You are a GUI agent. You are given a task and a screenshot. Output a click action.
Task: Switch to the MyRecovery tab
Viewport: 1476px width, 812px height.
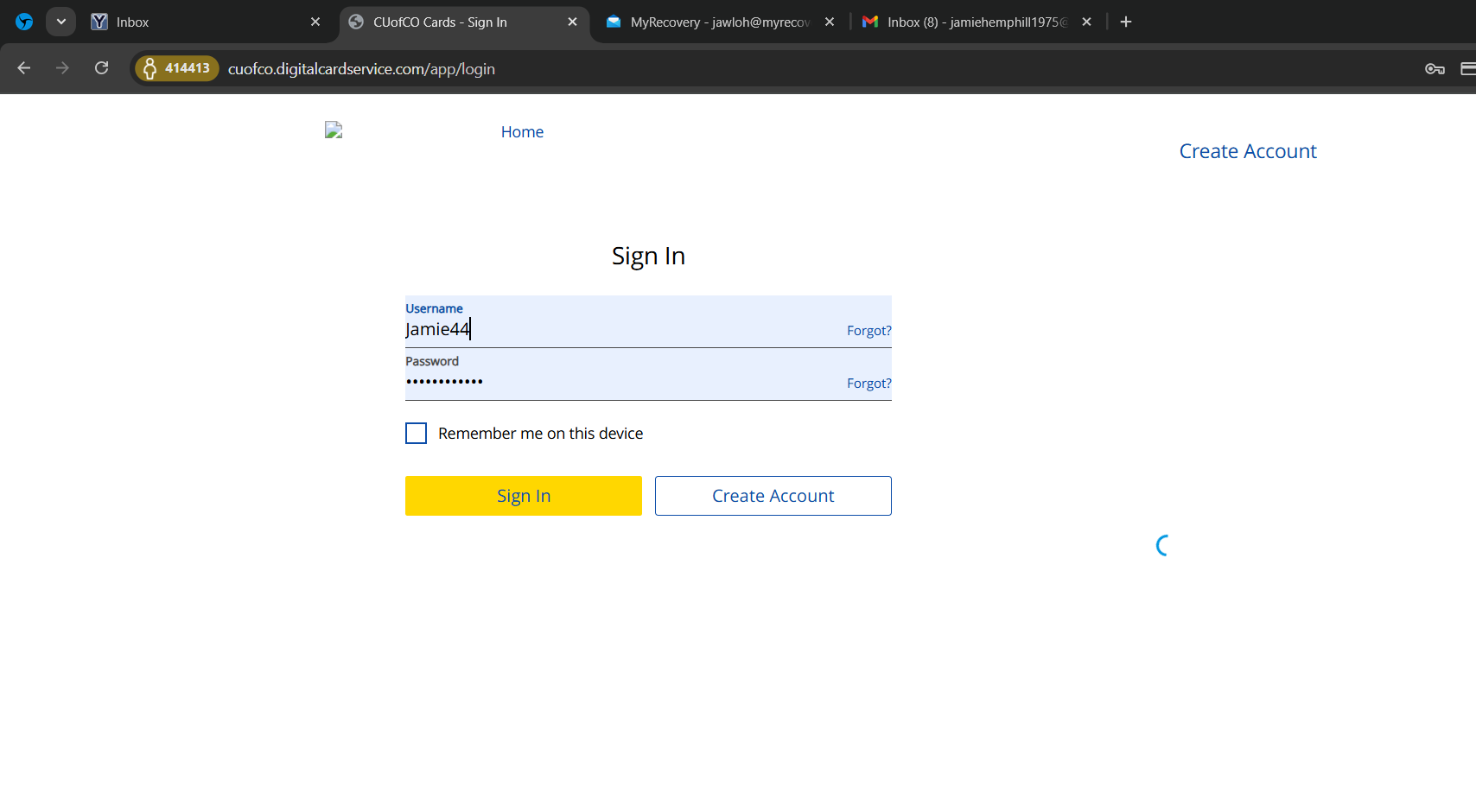(x=713, y=22)
